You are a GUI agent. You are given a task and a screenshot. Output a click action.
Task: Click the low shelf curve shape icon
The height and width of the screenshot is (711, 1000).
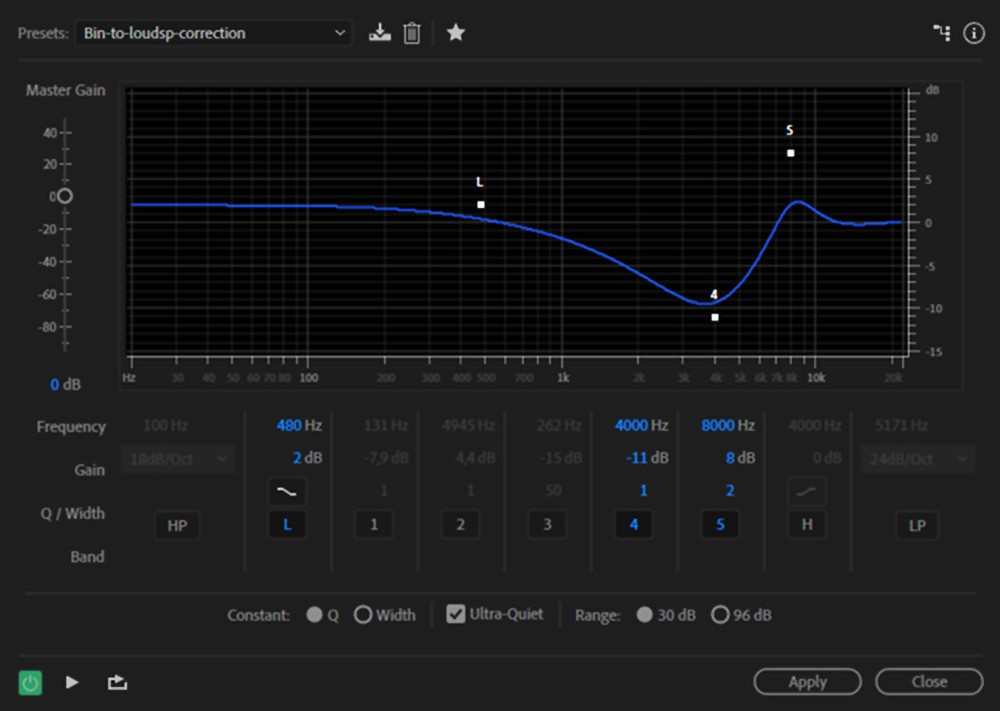[x=286, y=491]
